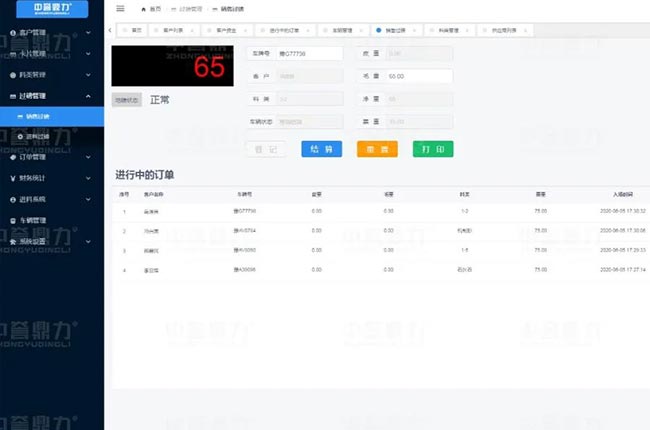This screenshot has width=650, height=430.
Task: Click the black weight display showing 65
Action: 172,66
